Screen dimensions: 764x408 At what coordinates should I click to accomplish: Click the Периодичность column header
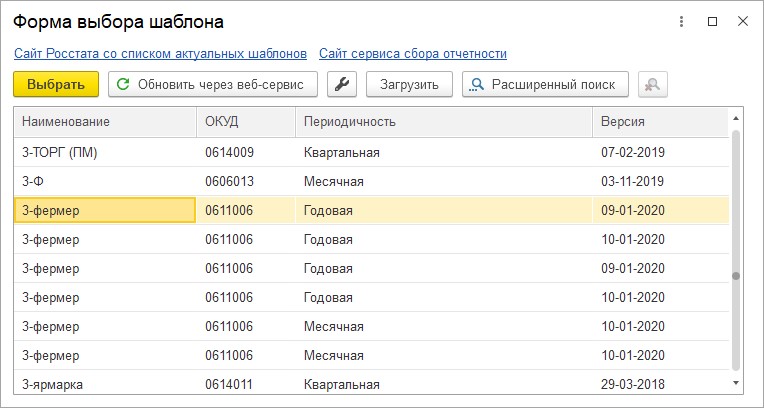pos(444,121)
